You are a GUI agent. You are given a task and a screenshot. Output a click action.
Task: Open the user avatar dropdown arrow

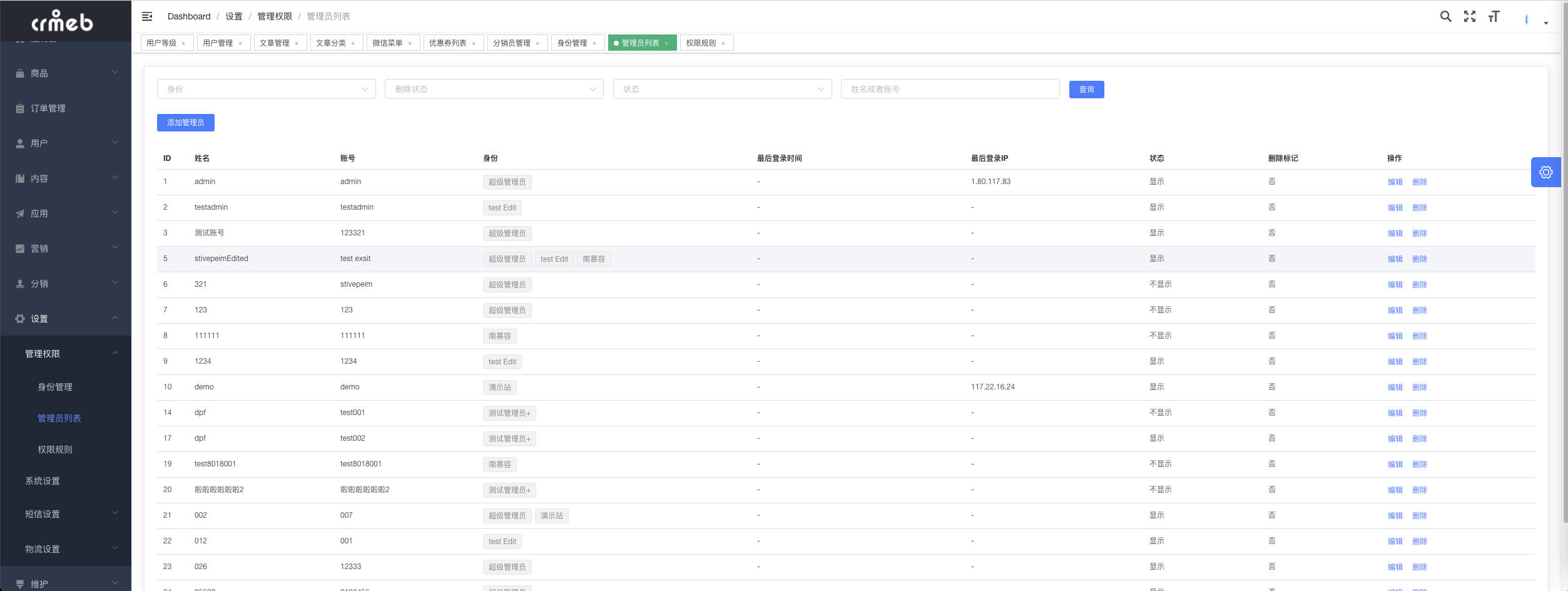point(1546,23)
